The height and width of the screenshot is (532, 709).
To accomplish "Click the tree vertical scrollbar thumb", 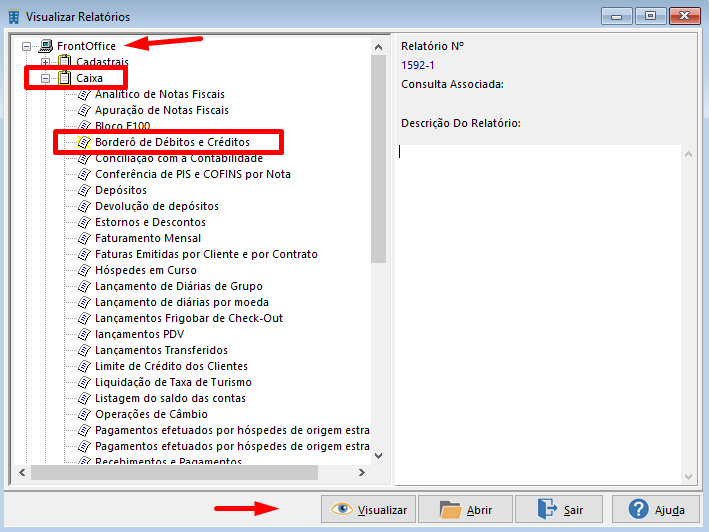I will [378, 159].
